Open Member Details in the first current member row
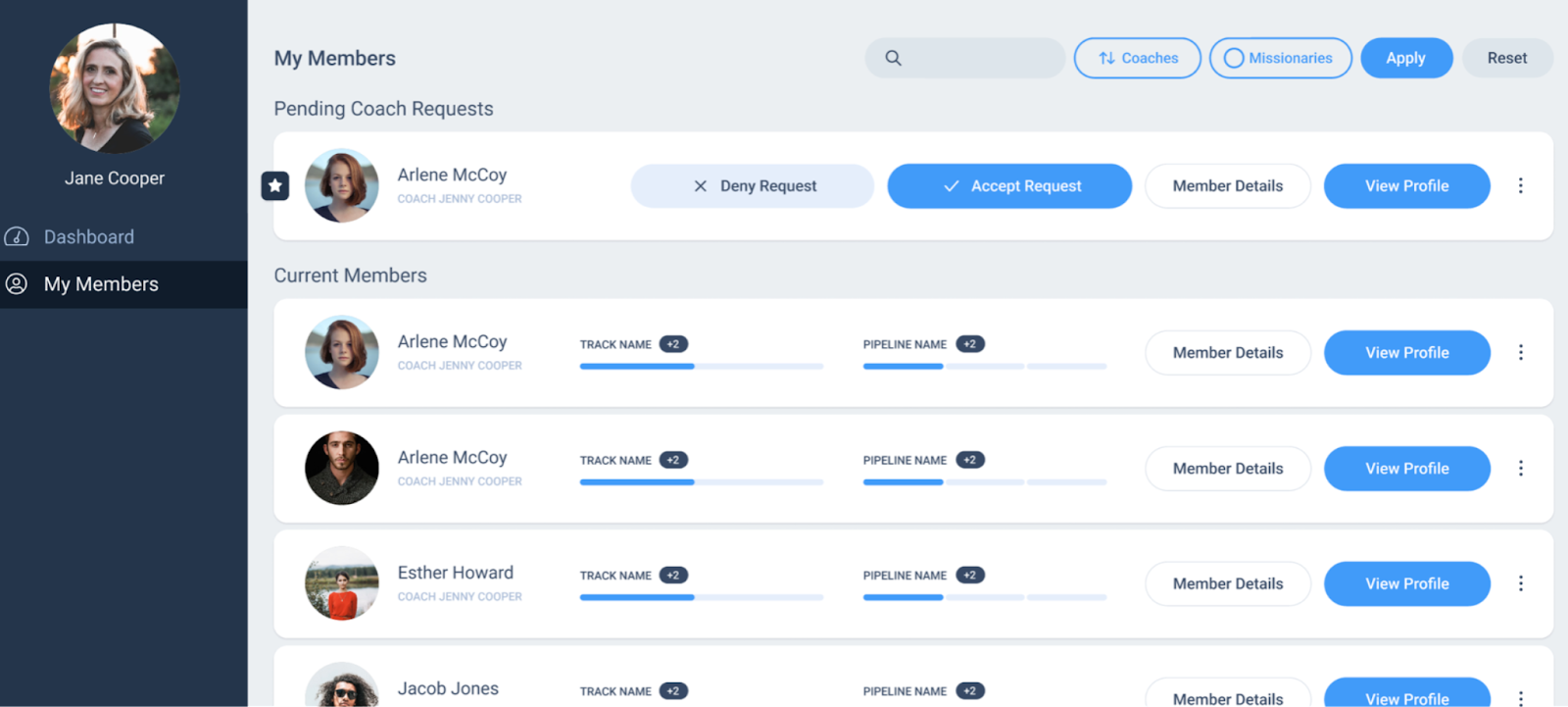Image resolution: width=1568 pixels, height=707 pixels. [x=1228, y=353]
